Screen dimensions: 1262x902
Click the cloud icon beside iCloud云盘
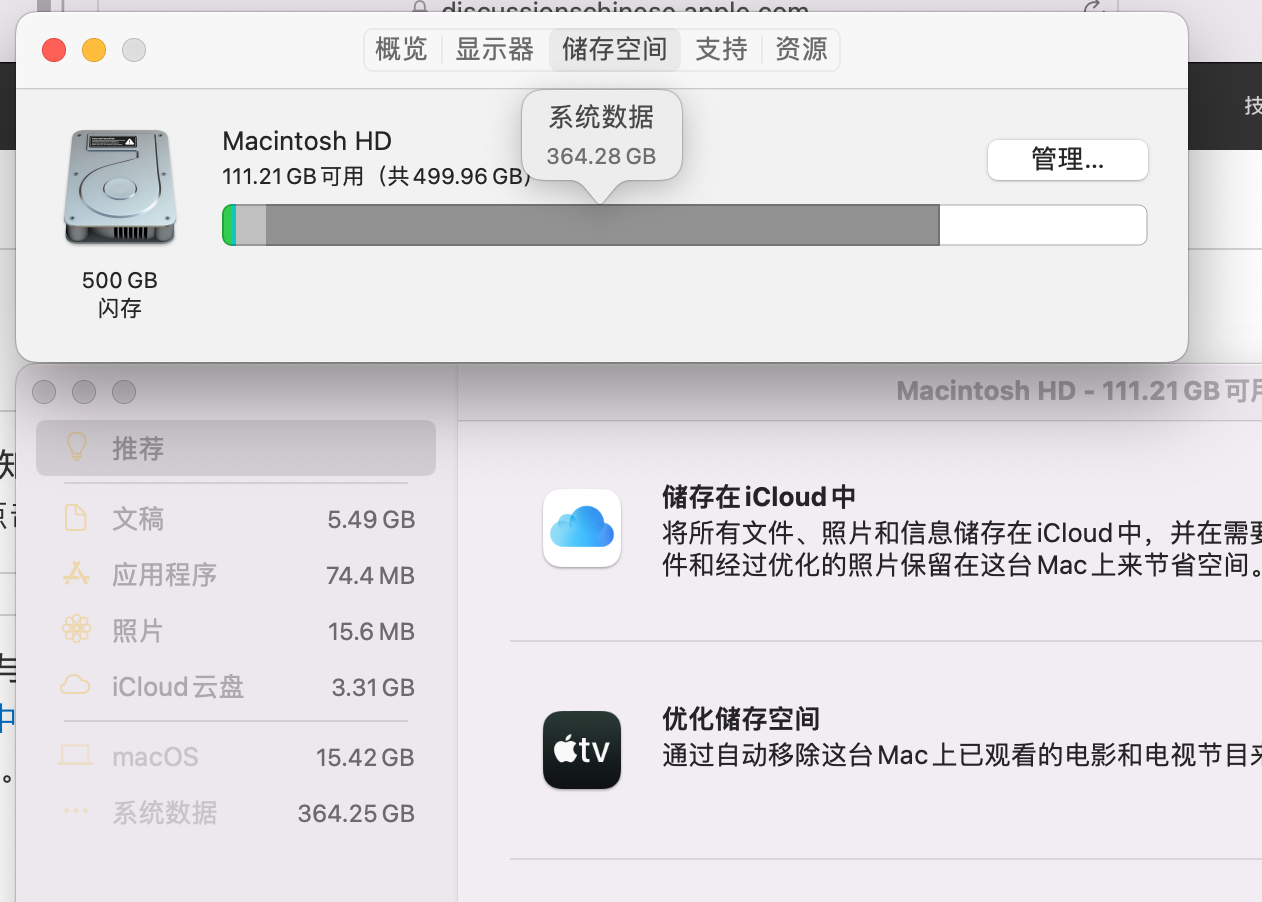pyautogui.click(x=76, y=685)
